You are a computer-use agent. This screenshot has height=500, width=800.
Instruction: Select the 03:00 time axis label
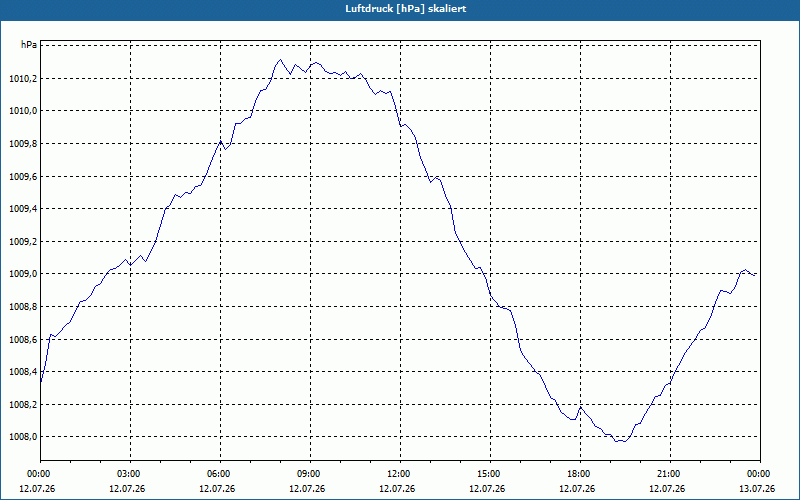pos(130,474)
